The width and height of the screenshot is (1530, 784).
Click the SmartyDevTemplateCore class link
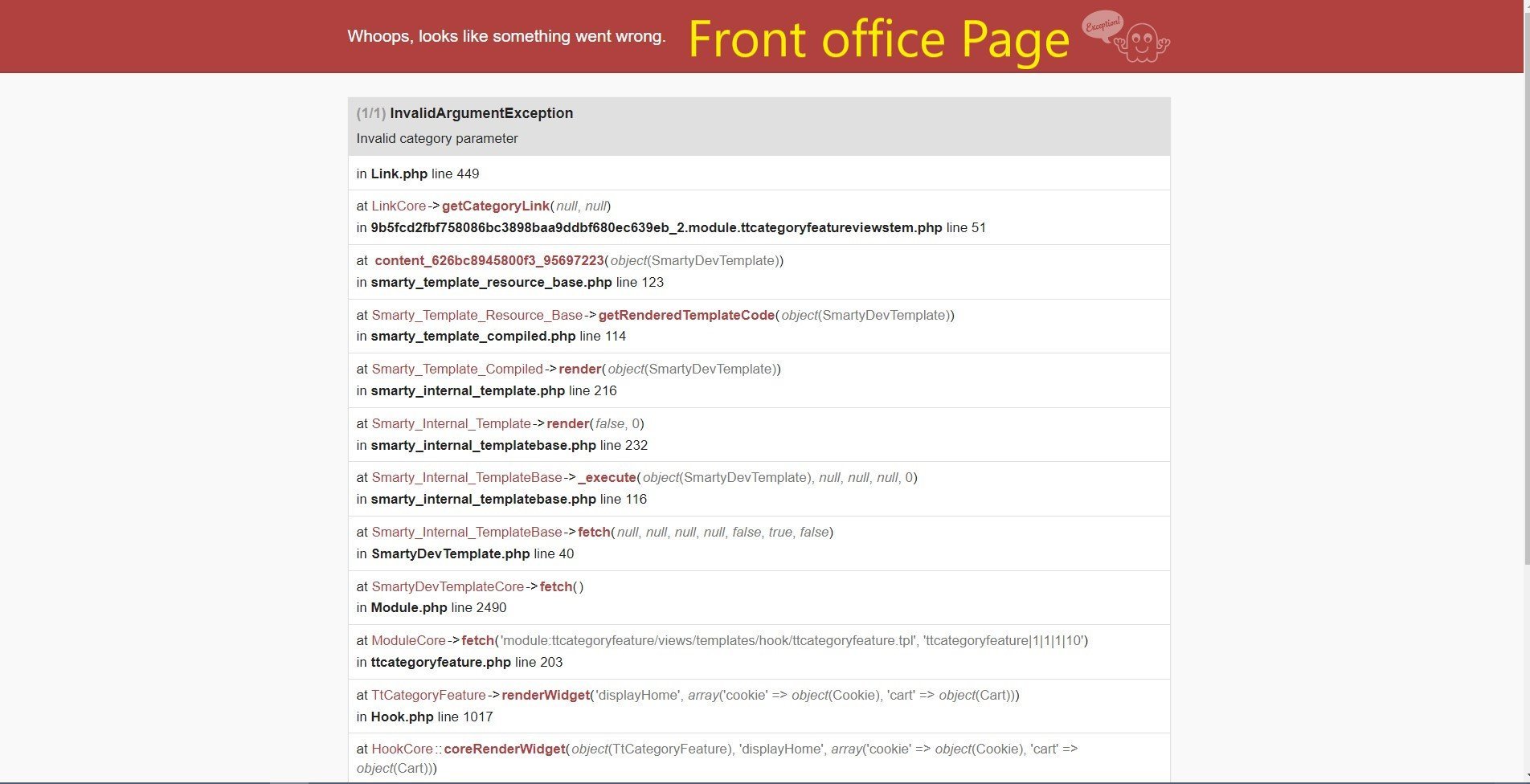448,586
